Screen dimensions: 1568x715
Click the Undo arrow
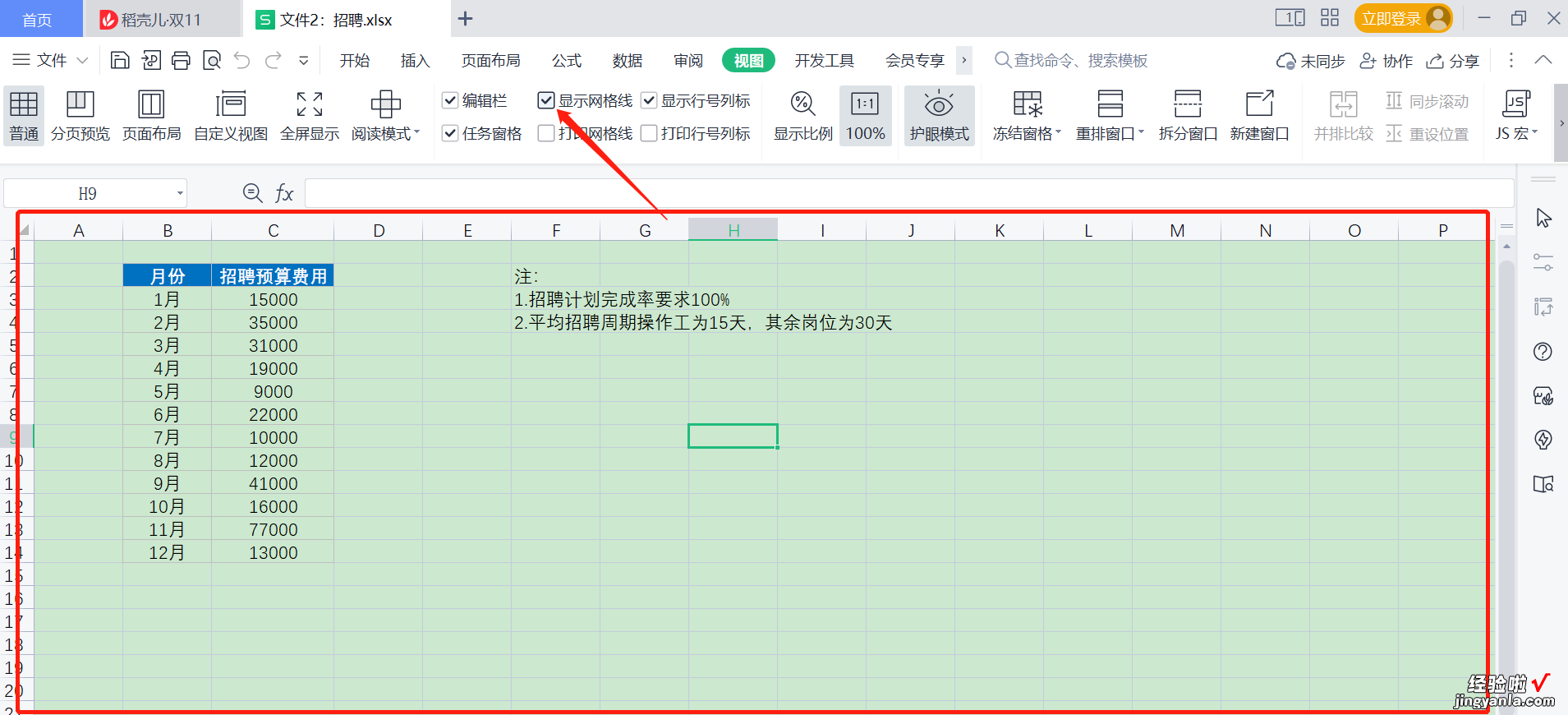click(241, 60)
